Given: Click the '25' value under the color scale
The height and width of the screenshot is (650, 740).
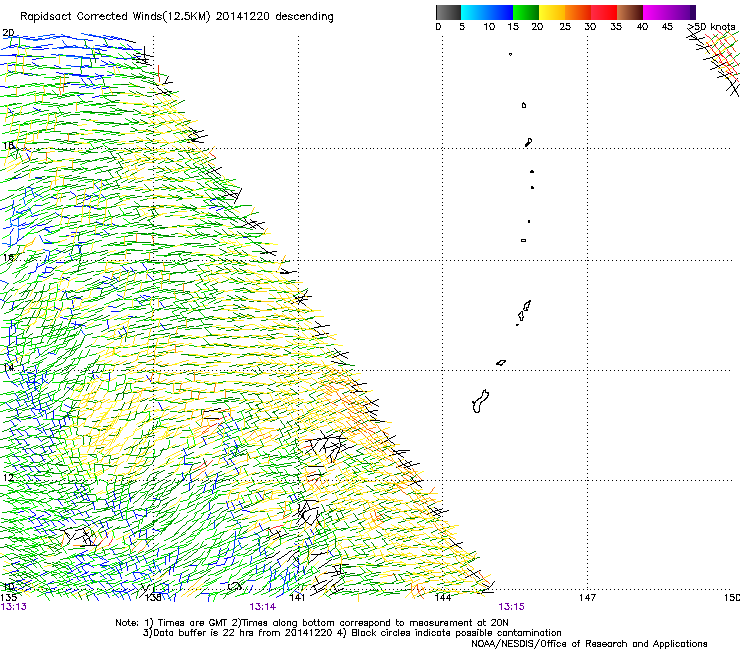Looking at the screenshot, I should [x=565, y=27].
